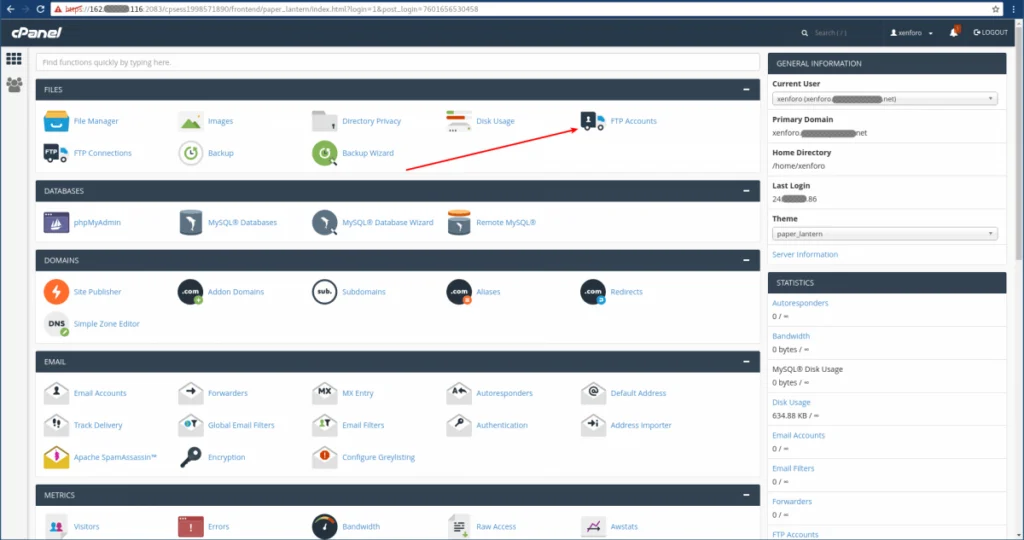Collapse the Domains section

click(x=746, y=260)
